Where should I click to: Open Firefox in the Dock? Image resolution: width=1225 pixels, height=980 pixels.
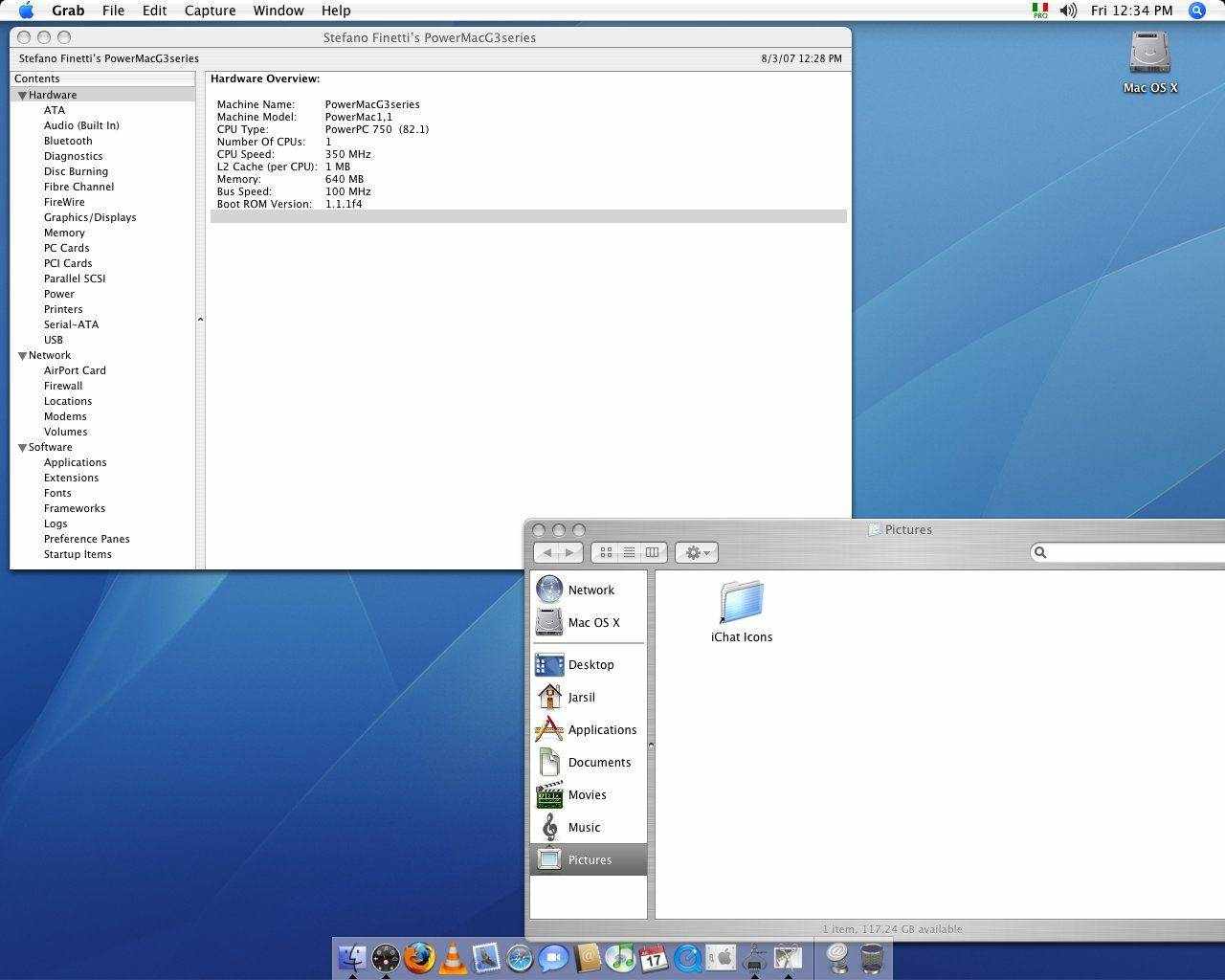(419, 957)
